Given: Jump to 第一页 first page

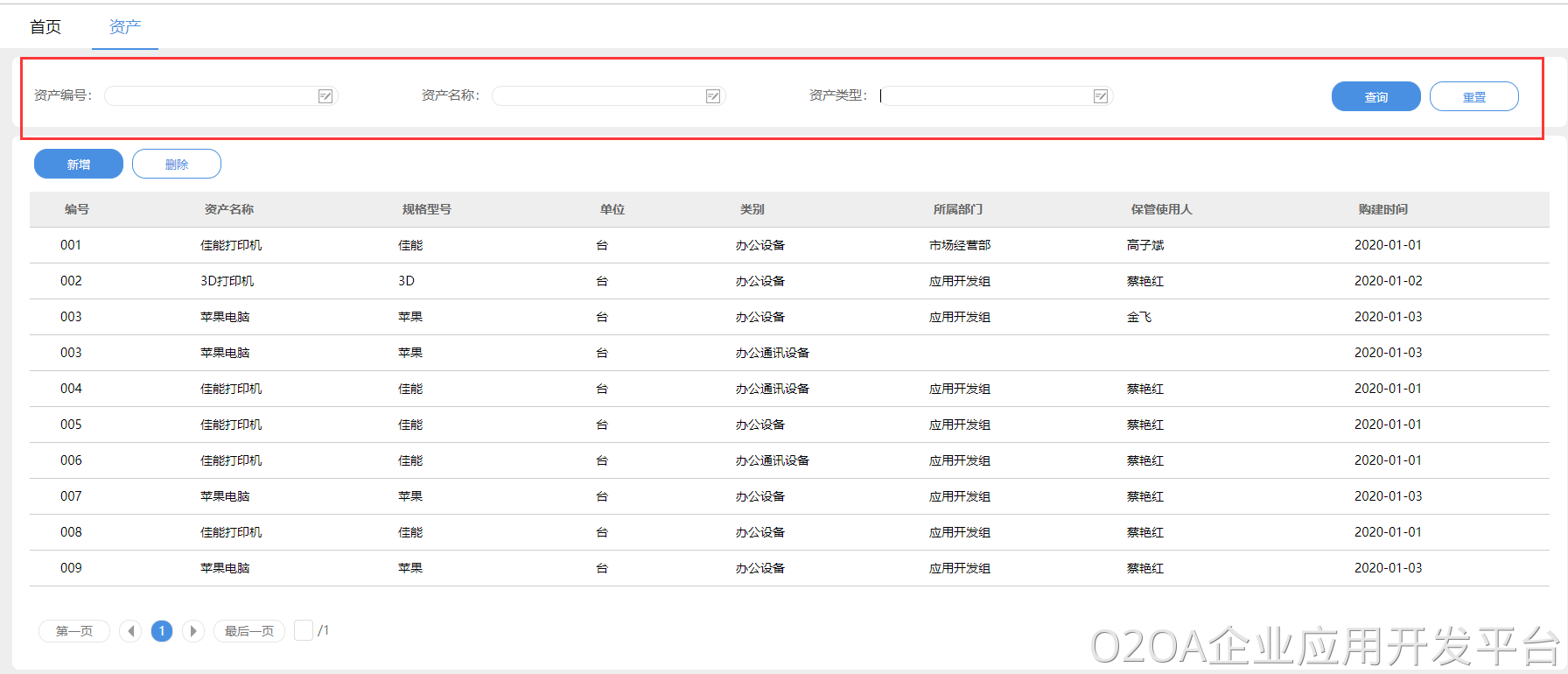Looking at the screenshot, I should coord(74,631).
